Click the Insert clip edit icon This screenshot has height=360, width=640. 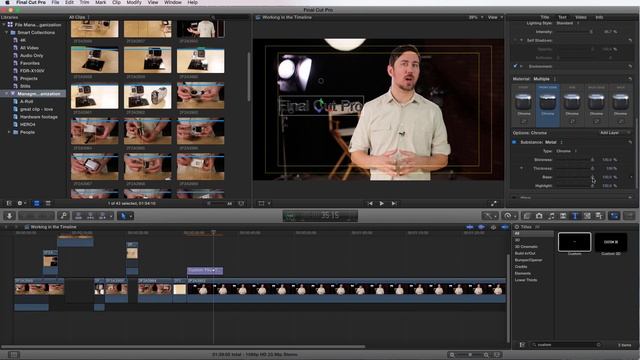pyautogui.click(x=90, y=216)
